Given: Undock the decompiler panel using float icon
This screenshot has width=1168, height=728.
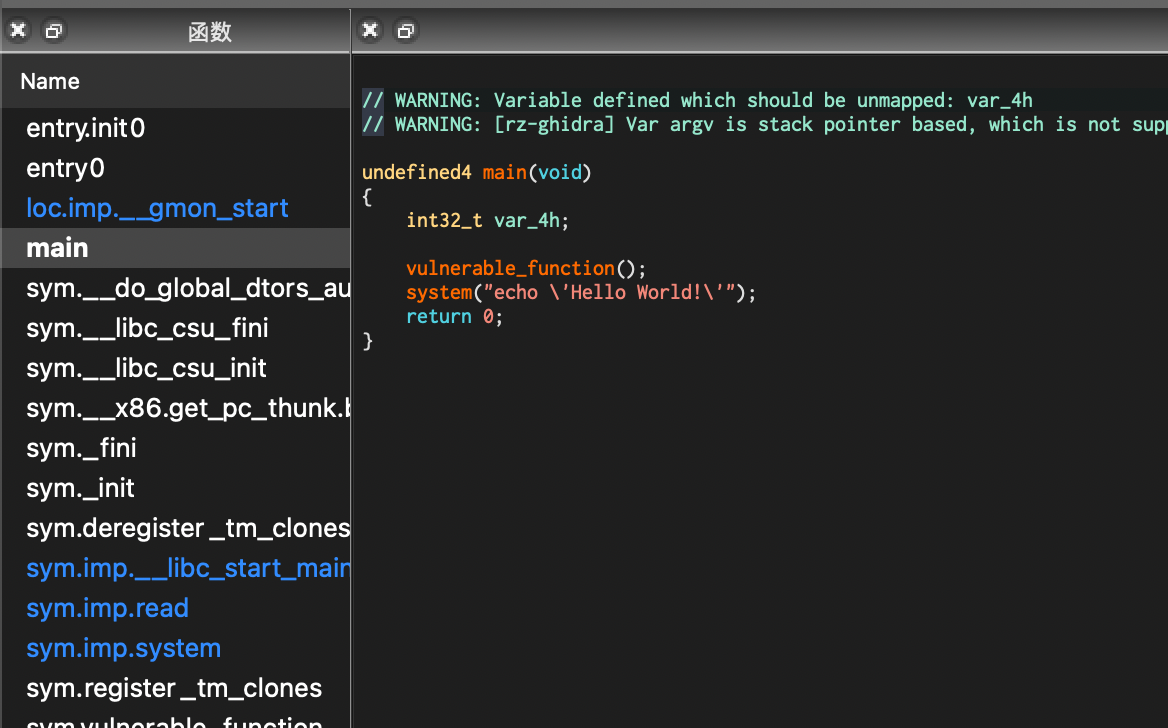Looking at the screenshot, I should pos(406,31).
